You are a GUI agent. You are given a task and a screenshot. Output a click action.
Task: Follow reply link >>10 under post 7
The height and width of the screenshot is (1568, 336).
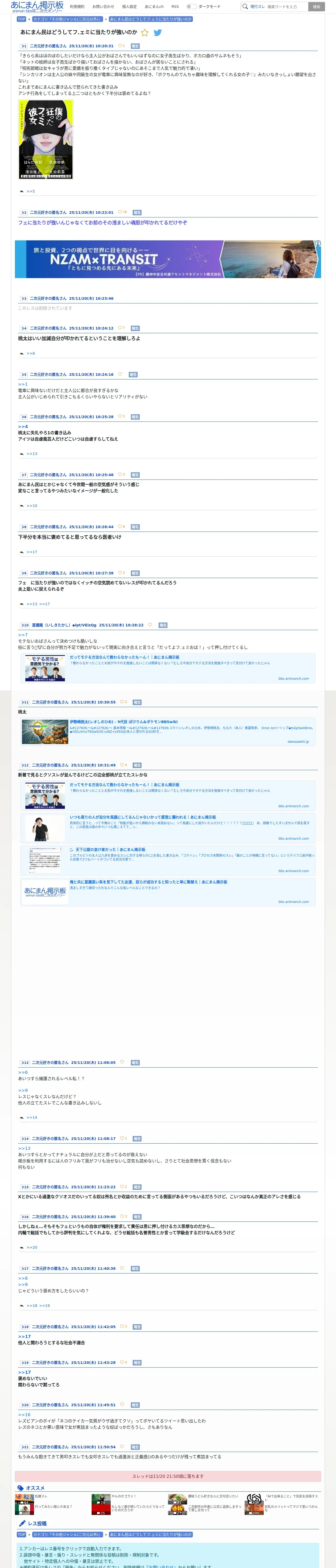tap(32, 506)
